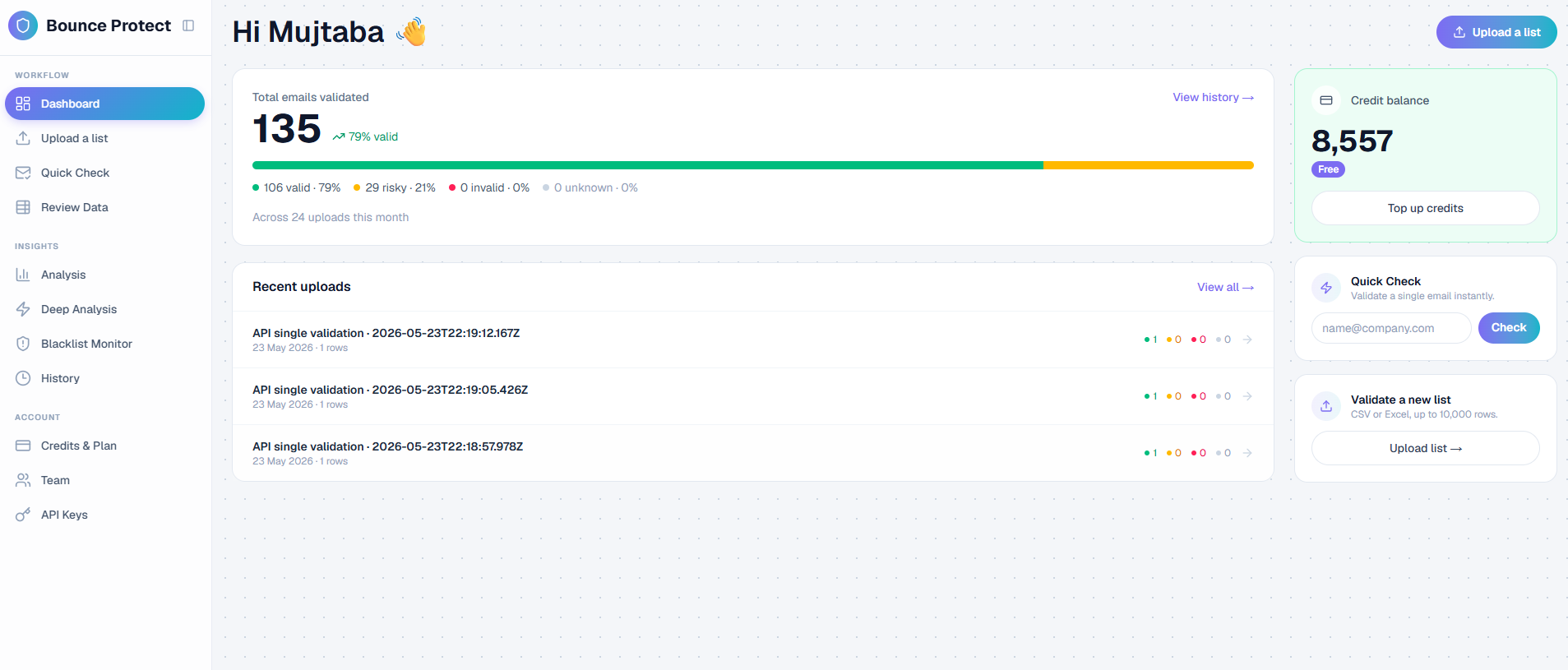Screen dimensions: 1568x670
Task: Click the Across 24 uploads this month text
Action: coord(331,217)
